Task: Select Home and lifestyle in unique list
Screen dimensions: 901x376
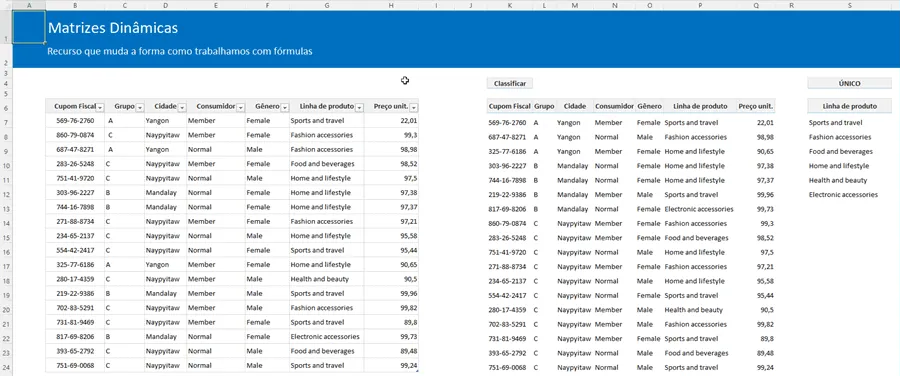Action: tap(849, 166)
